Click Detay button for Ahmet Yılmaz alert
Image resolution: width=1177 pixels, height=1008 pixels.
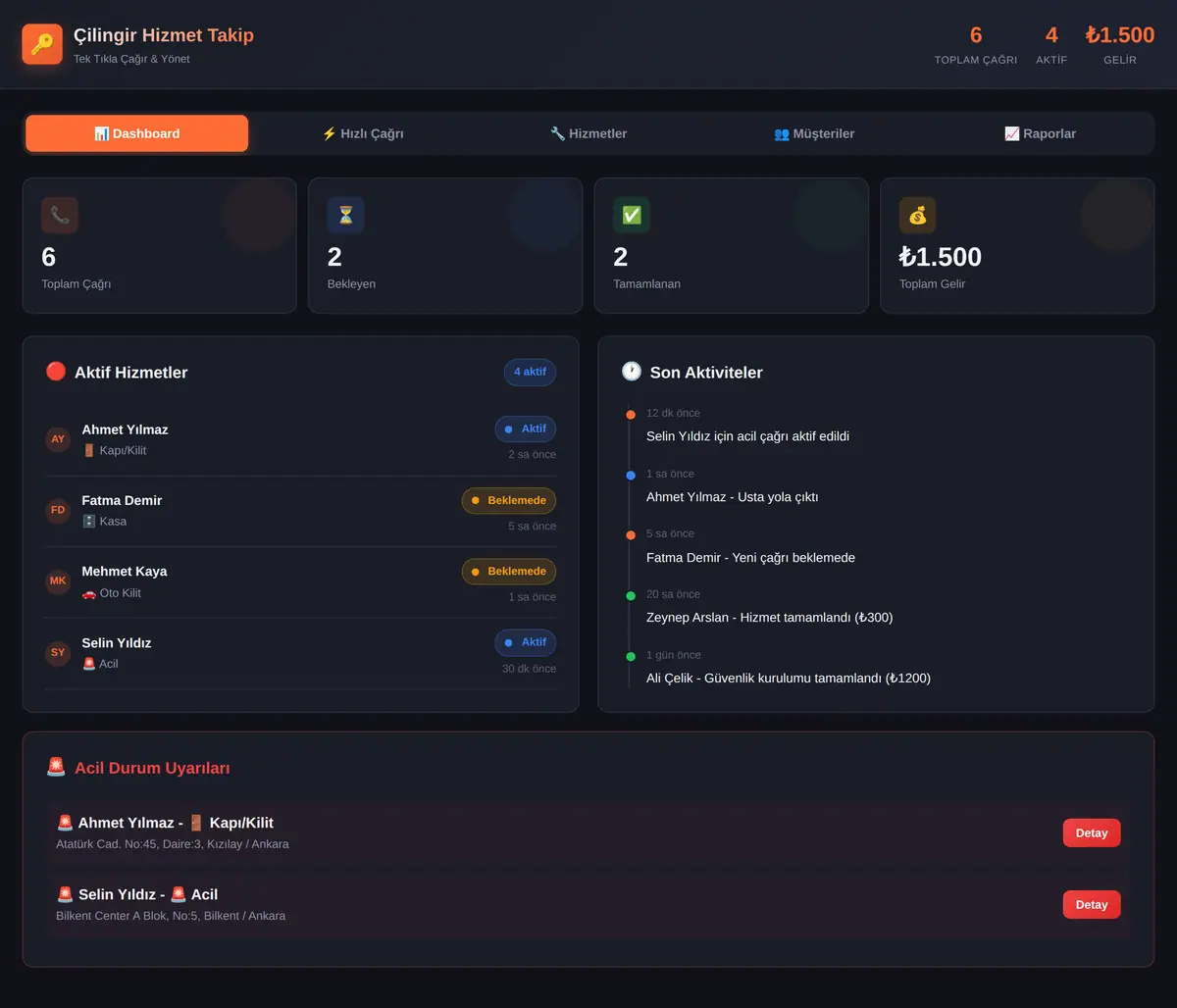pyautogui.click(x=1092, y=833)
